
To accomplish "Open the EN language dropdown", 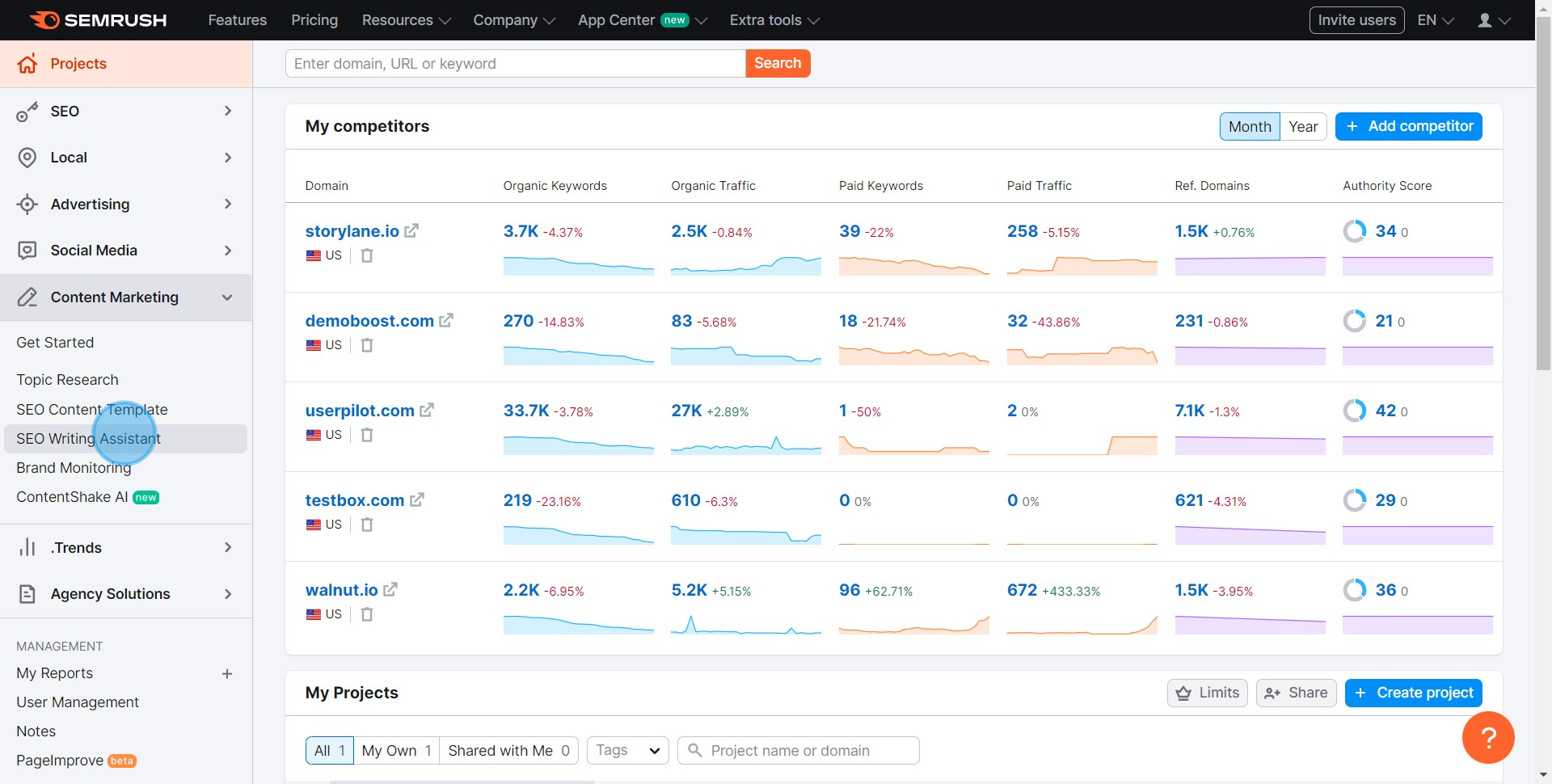I will coord(1436,20).
